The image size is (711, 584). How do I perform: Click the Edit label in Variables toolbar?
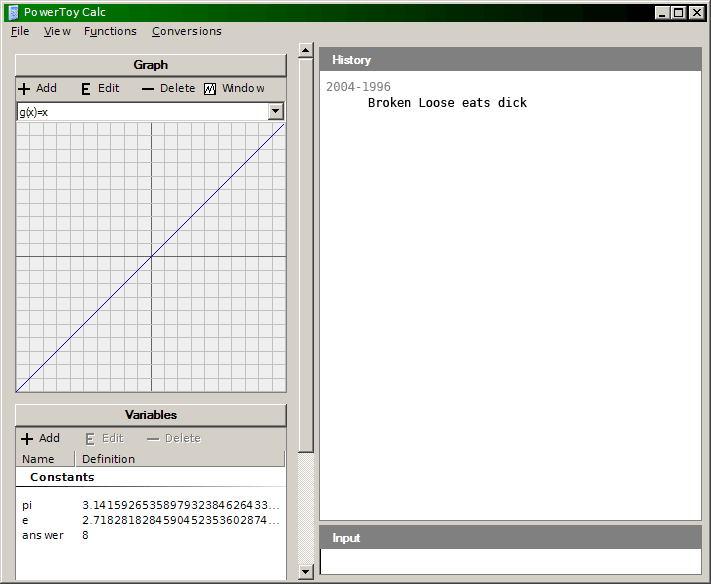point(113,438)
